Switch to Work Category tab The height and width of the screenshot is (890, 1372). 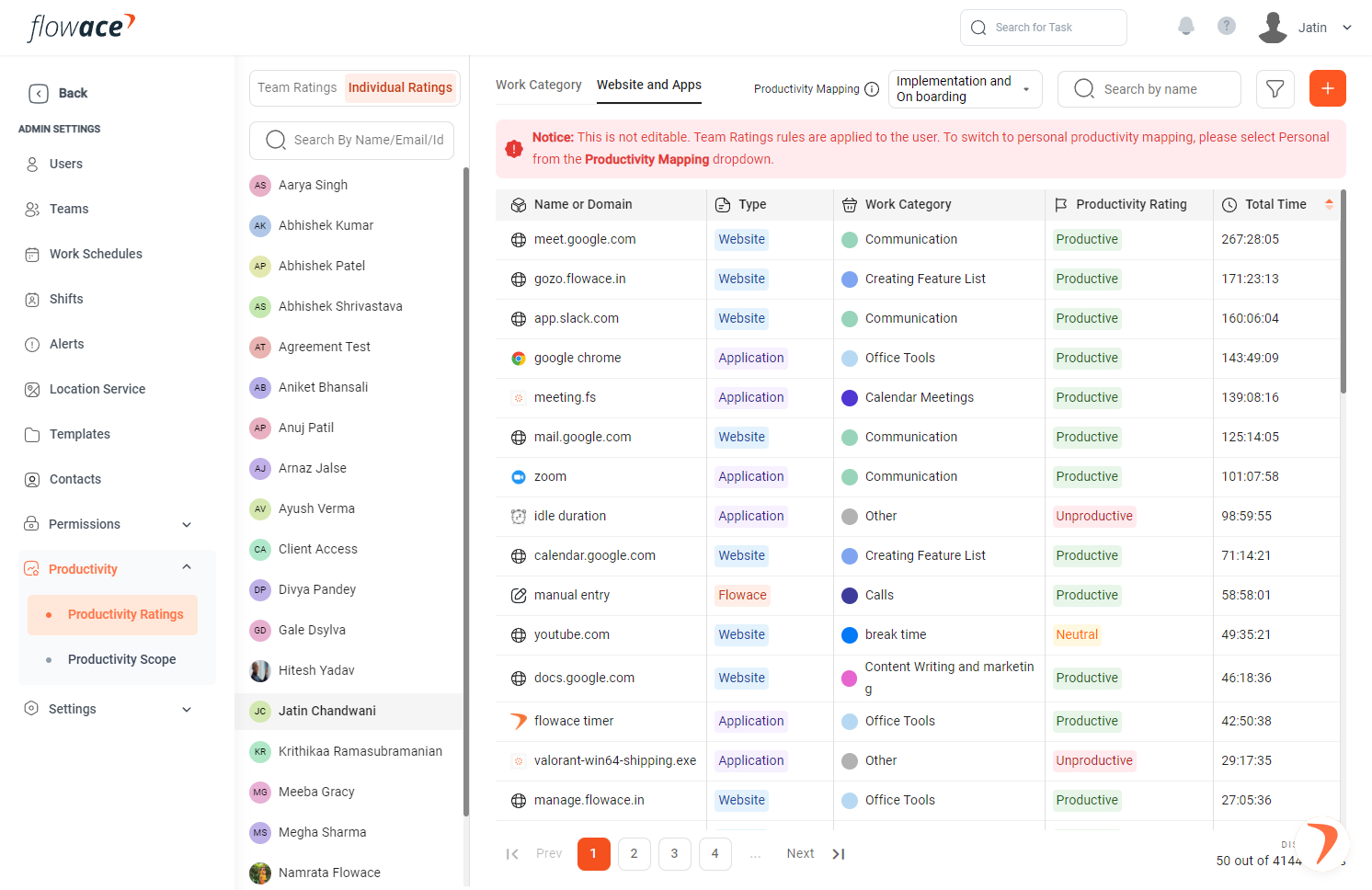(539, 85)
